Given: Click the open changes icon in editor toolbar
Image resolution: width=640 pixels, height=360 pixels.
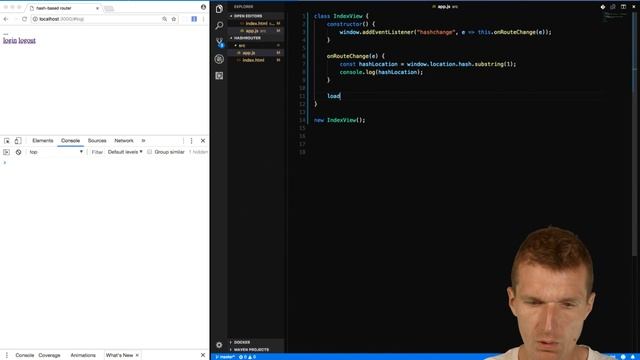Looking at the screenshot, I should 613,7.
